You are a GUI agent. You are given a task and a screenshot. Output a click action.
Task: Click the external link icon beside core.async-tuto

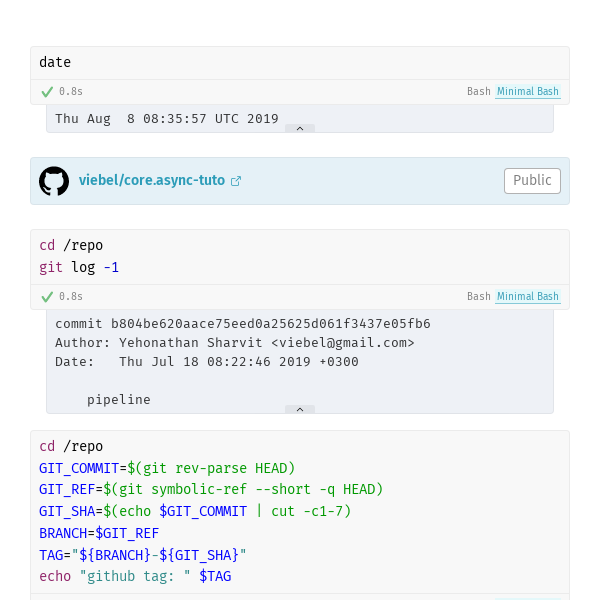coord(236,181)
